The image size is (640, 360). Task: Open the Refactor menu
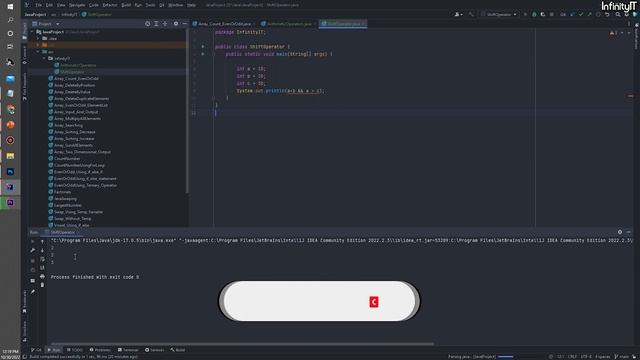point(110,5)
